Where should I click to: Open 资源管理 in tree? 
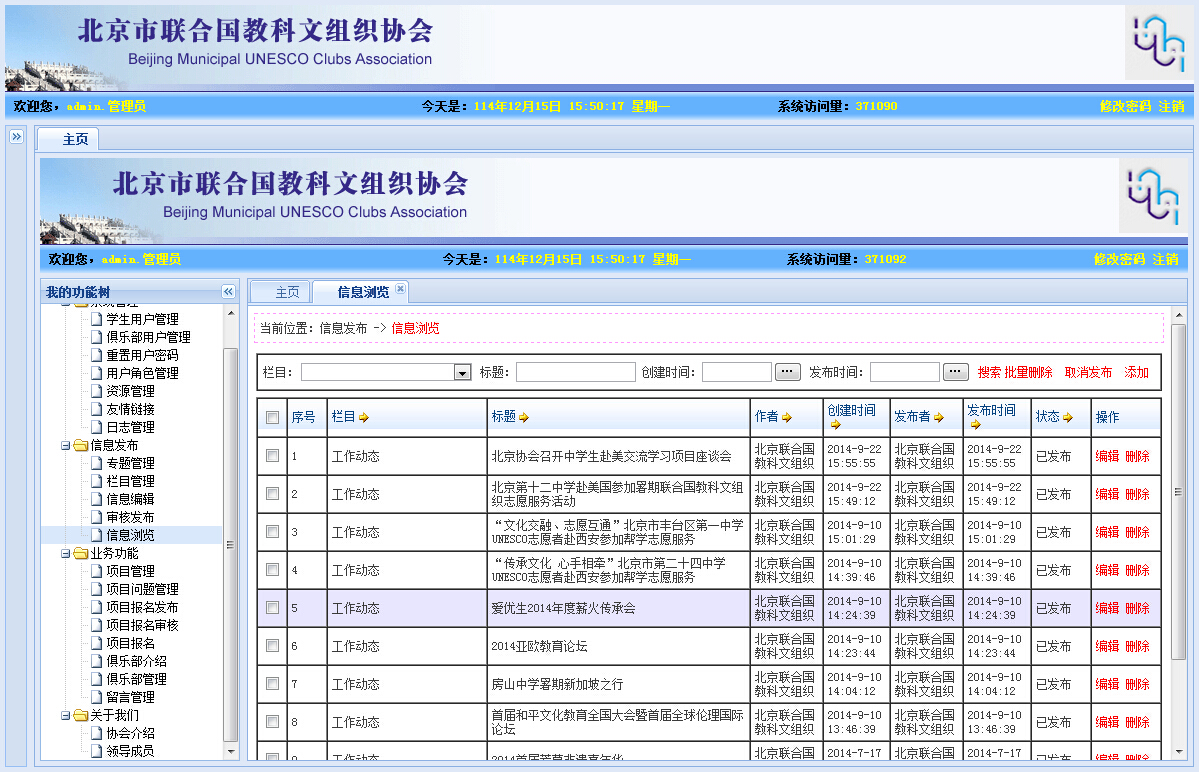[x=130, y=391]
